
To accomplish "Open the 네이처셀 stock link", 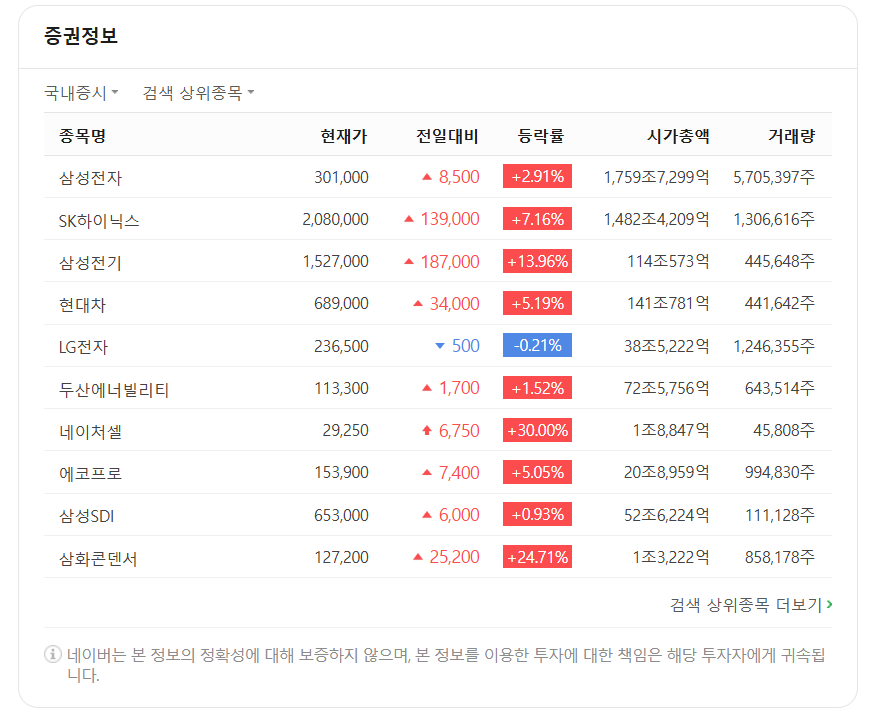I will (x=90, y=431).
